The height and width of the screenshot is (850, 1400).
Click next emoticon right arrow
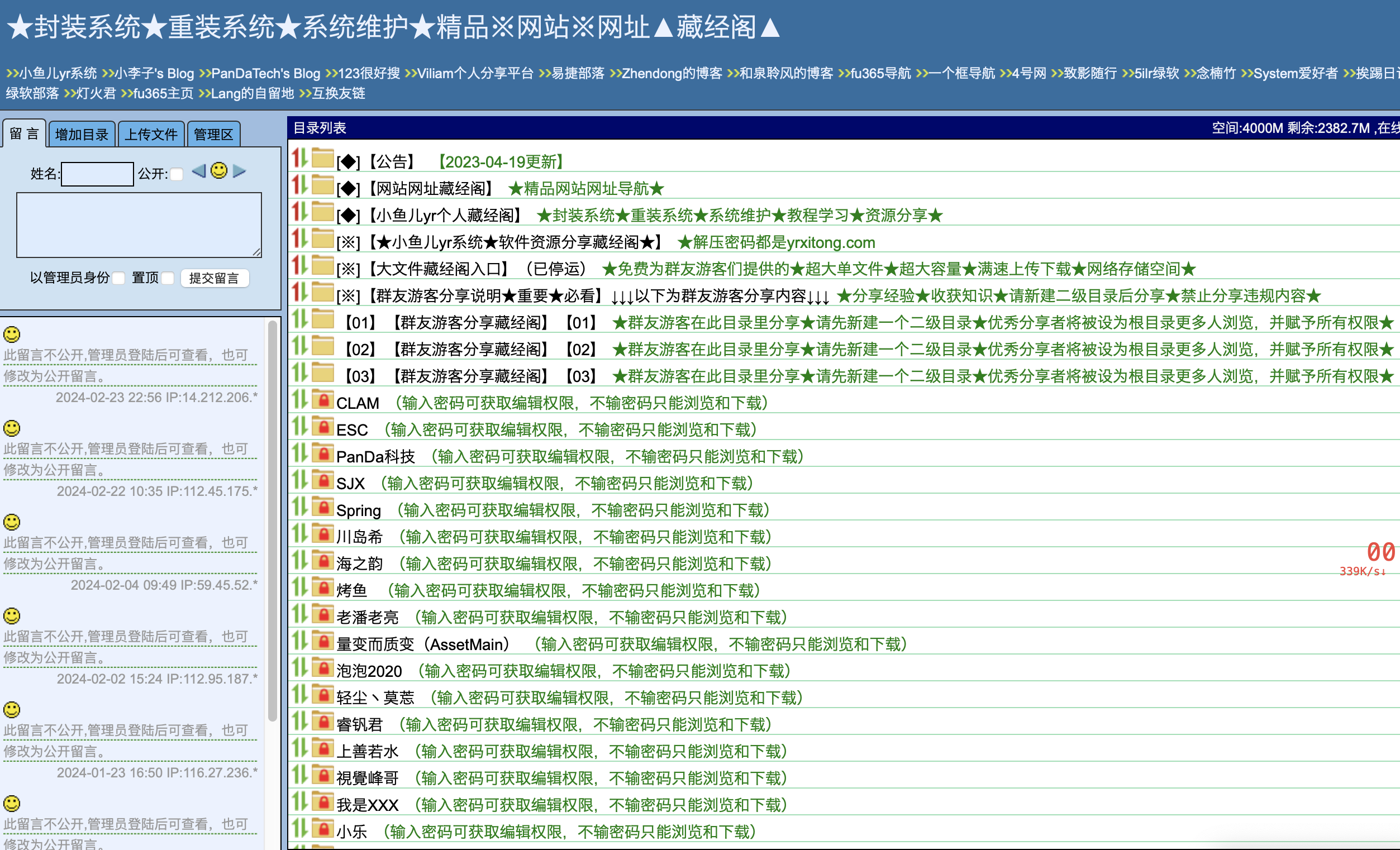(239, 170)
